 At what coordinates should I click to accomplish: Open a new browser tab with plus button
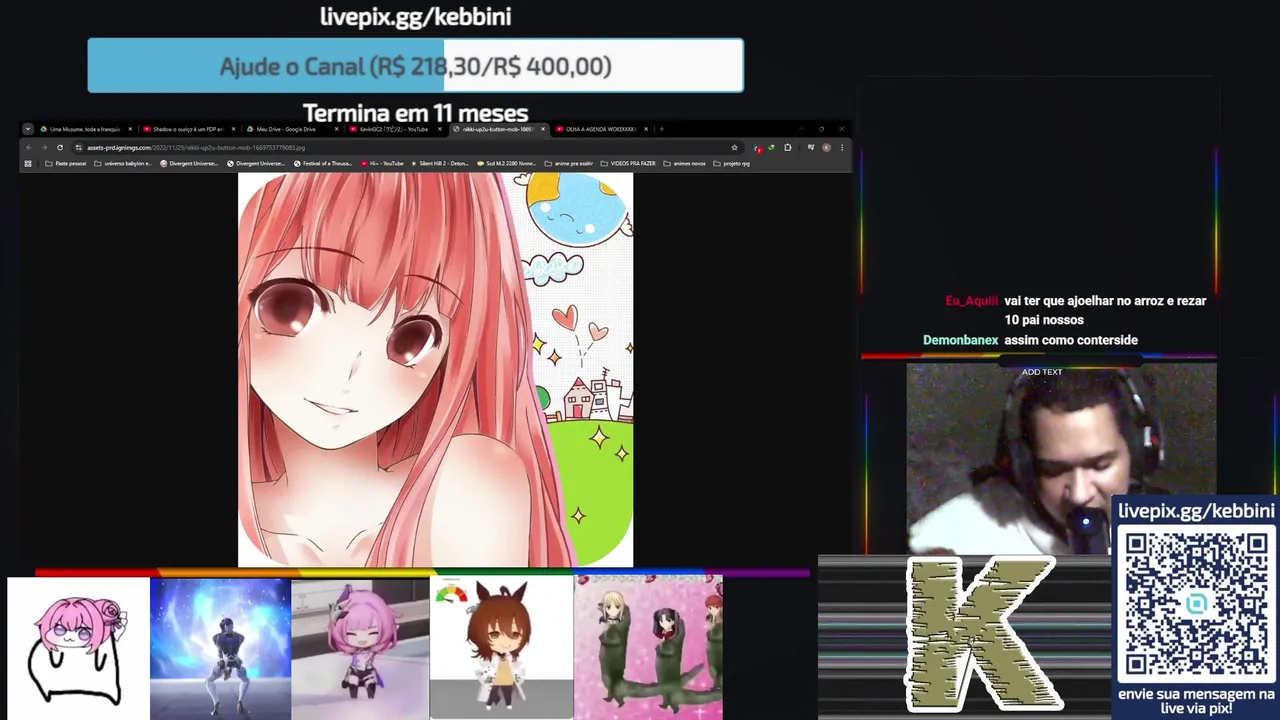pos(661,129)
